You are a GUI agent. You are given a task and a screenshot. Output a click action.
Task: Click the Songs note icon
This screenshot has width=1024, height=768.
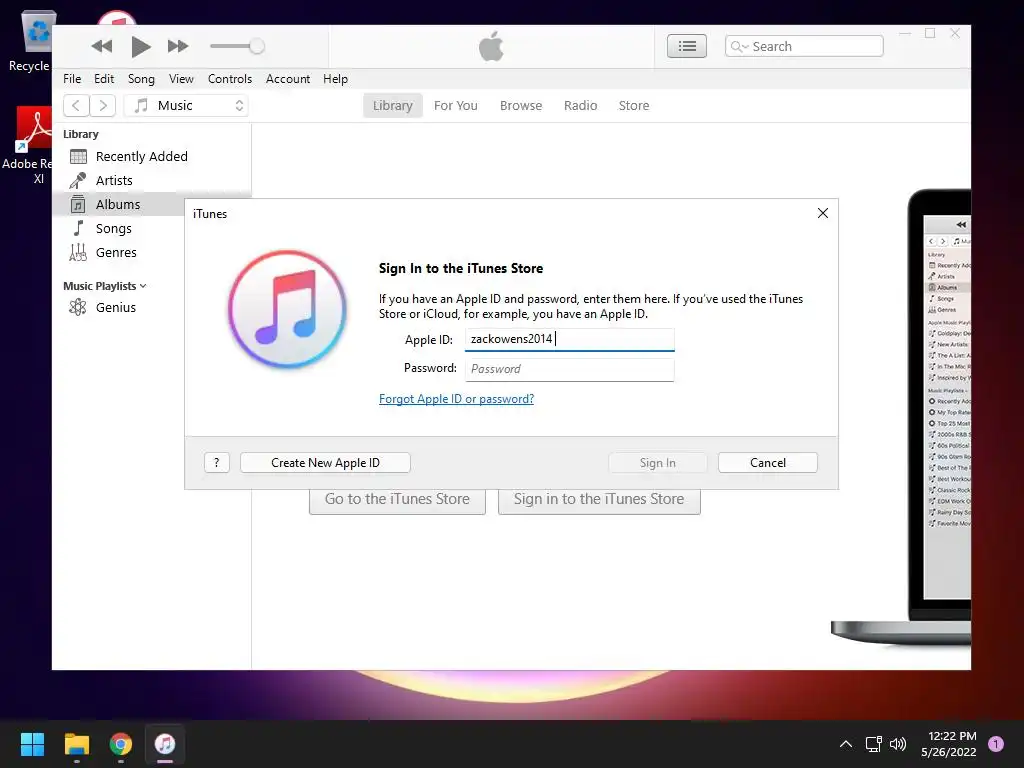(x=78, y=228)
